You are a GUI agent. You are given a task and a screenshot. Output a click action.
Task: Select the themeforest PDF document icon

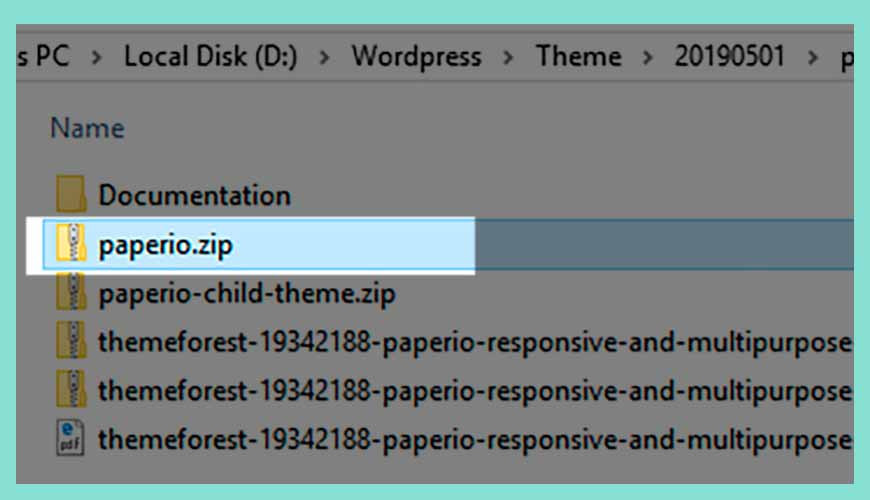[70, 438]
